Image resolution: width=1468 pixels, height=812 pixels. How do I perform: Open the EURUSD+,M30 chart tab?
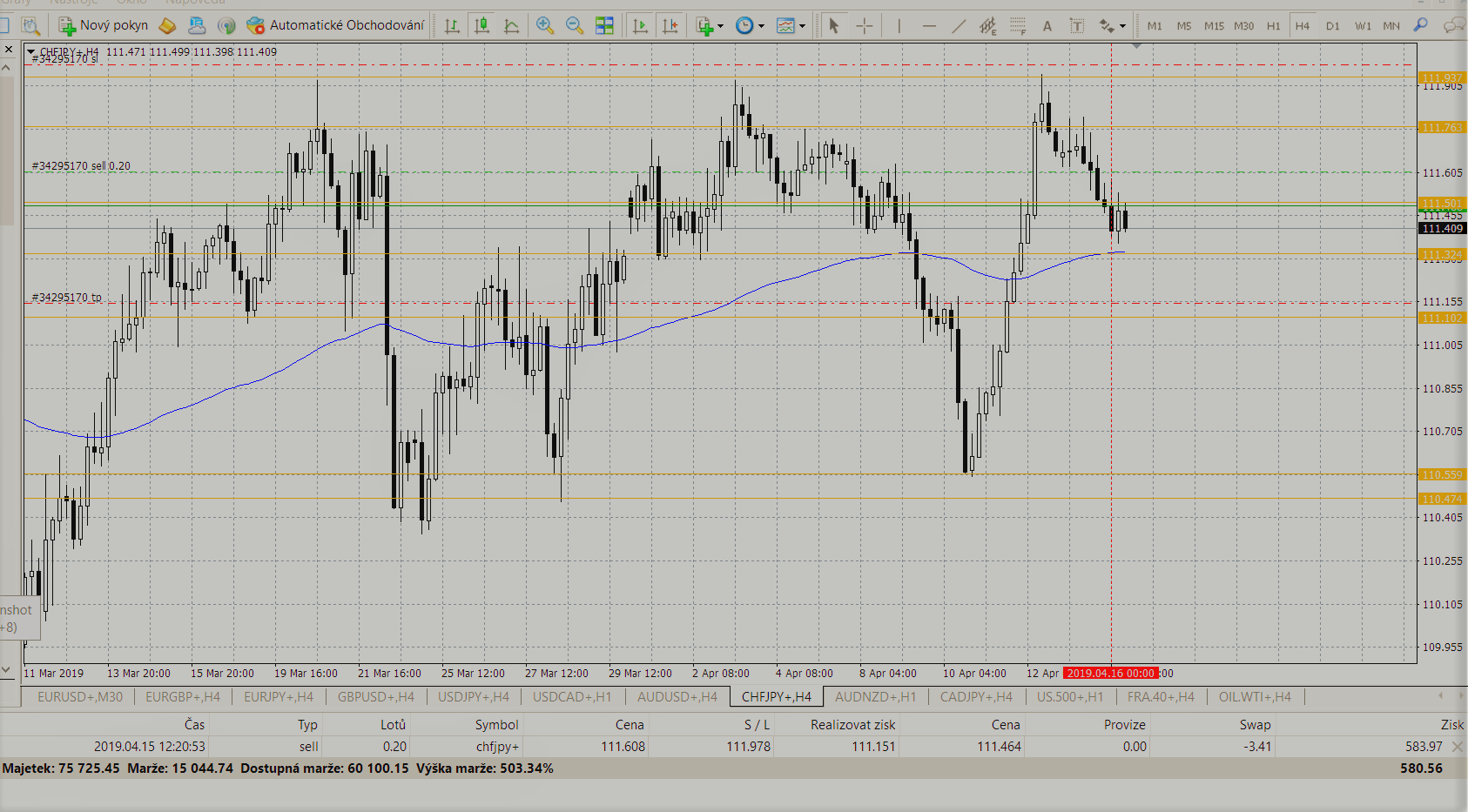point(80,696)
